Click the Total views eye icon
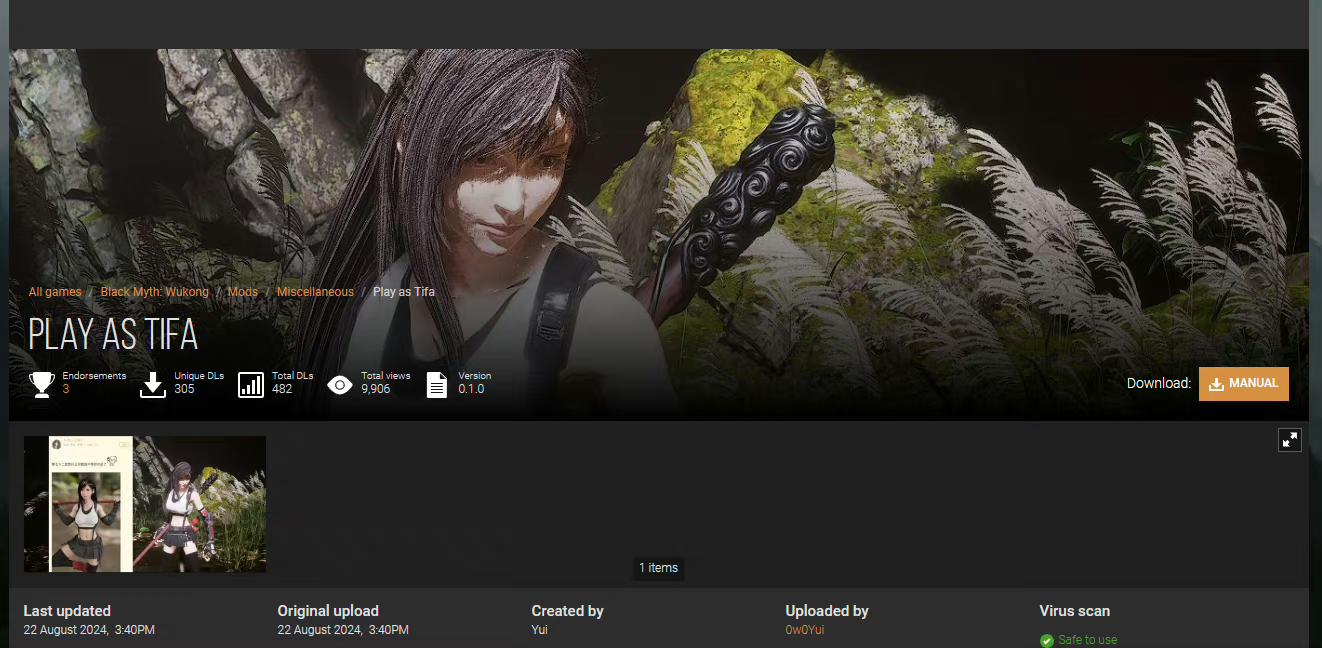This screenshot has width=1322, height=648. (x=340, y=385)
